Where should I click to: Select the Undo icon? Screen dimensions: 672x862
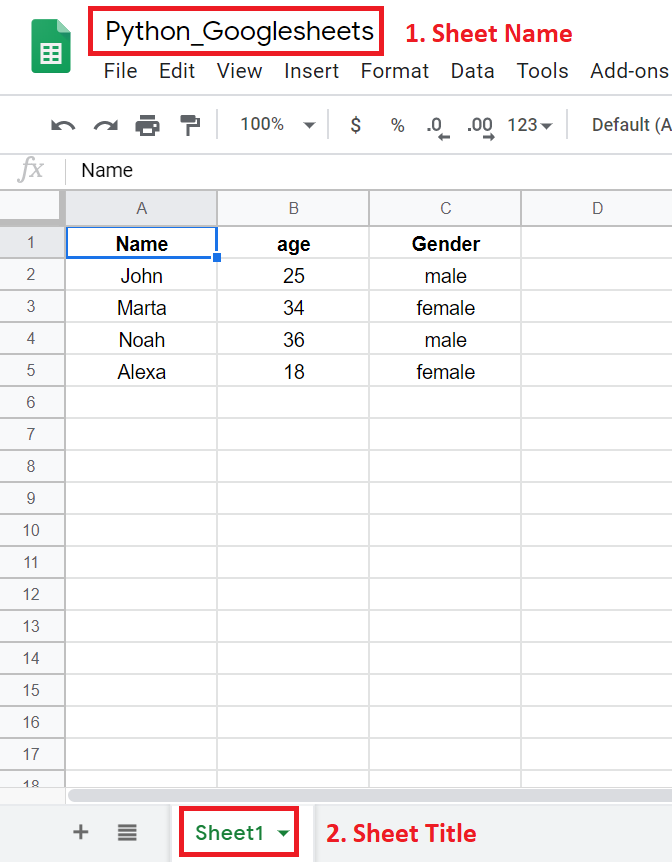(62, 124)
